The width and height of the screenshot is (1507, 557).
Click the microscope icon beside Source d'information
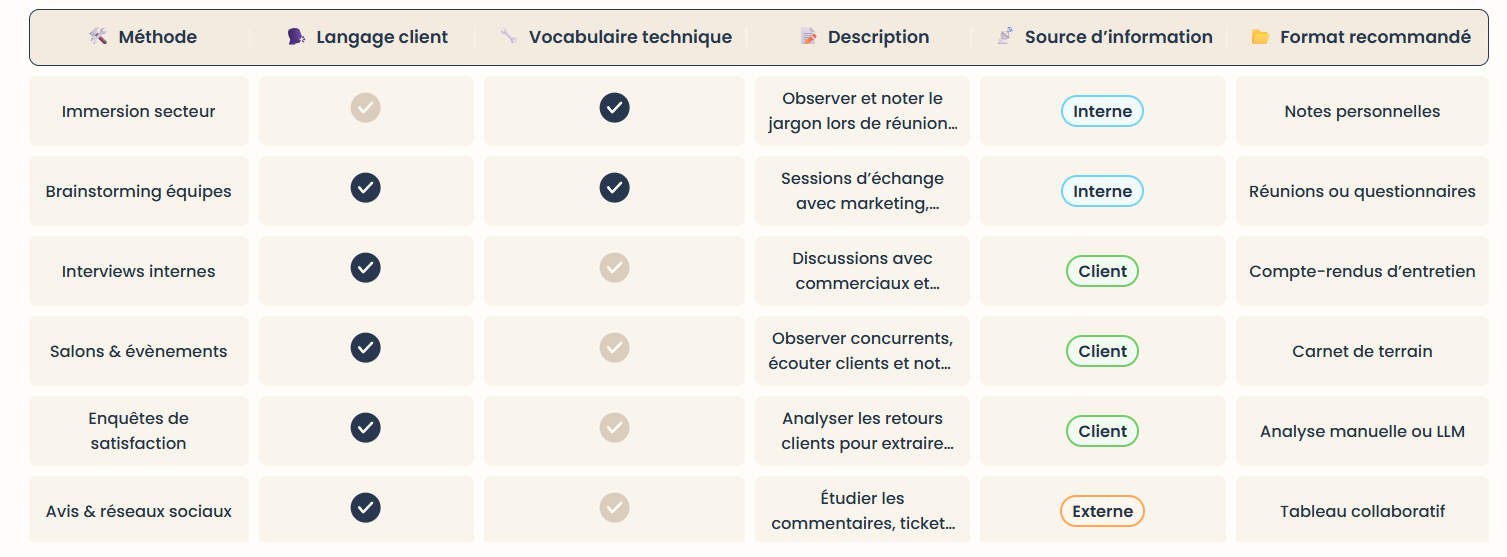coord(1005,37)
